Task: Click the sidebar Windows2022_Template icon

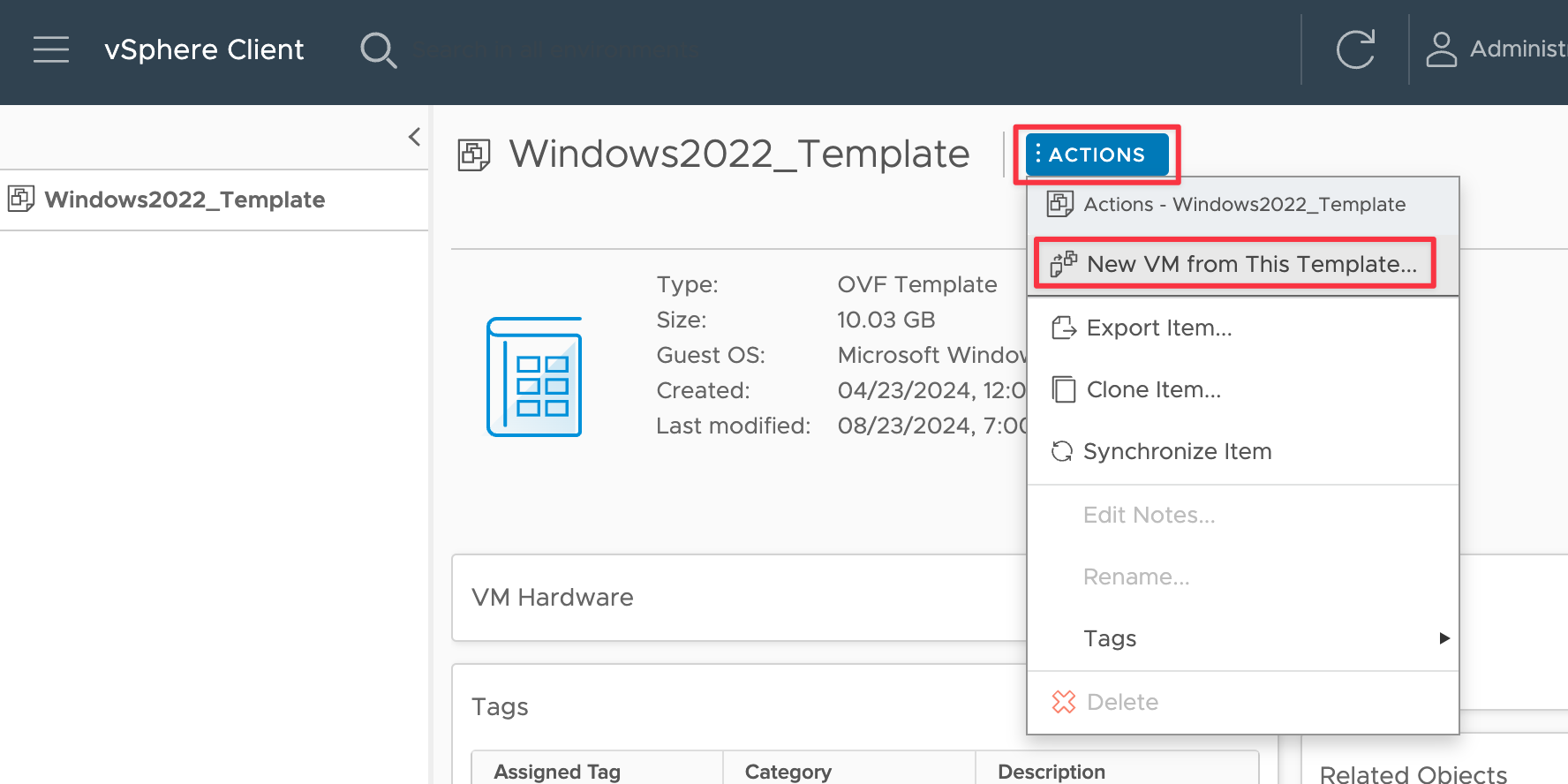Action: (21, 199)
